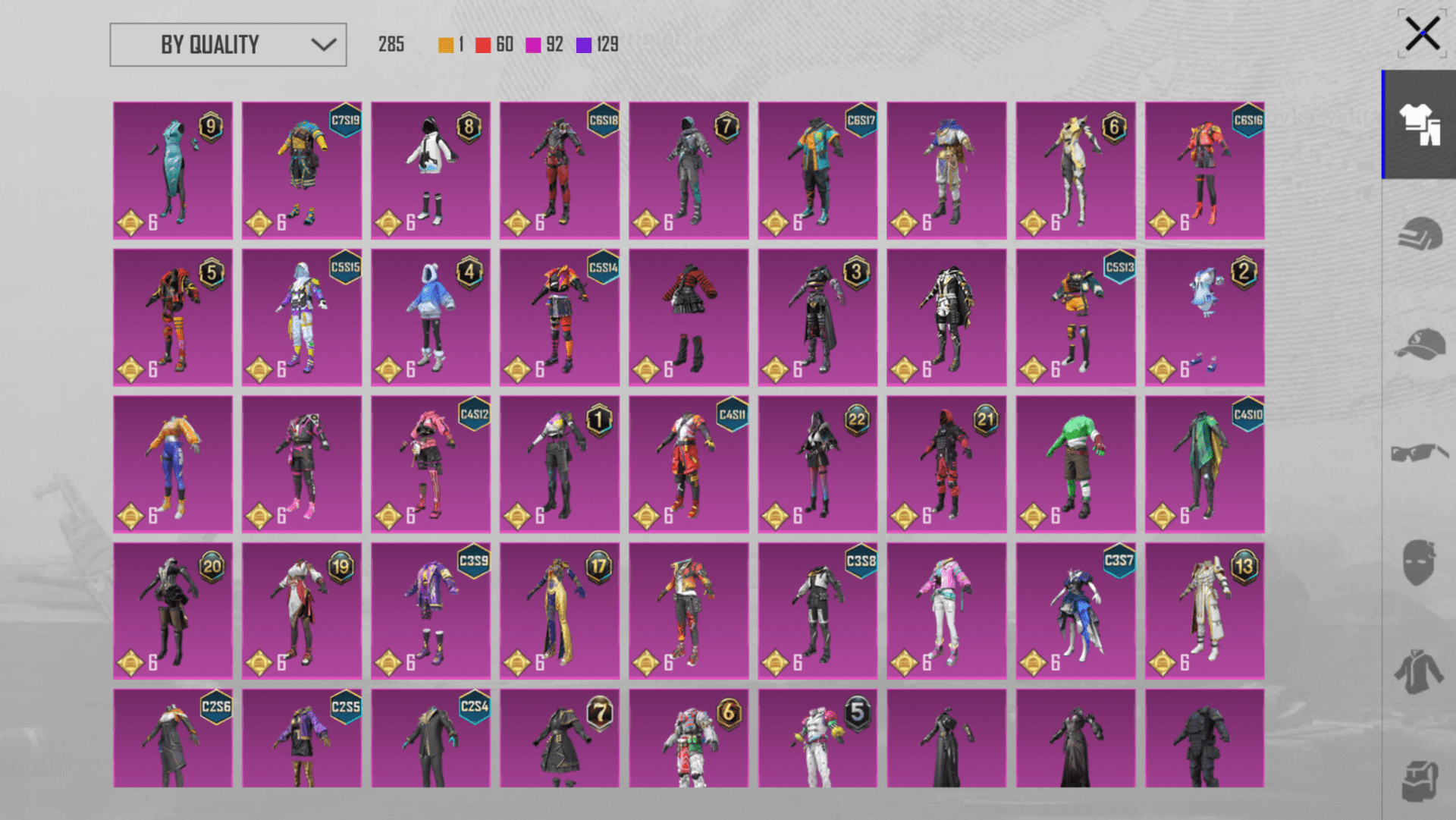This screenshot has width=1456, height=820.
Task: Select the outfit tagged C3S9
Action: (431, 611)
